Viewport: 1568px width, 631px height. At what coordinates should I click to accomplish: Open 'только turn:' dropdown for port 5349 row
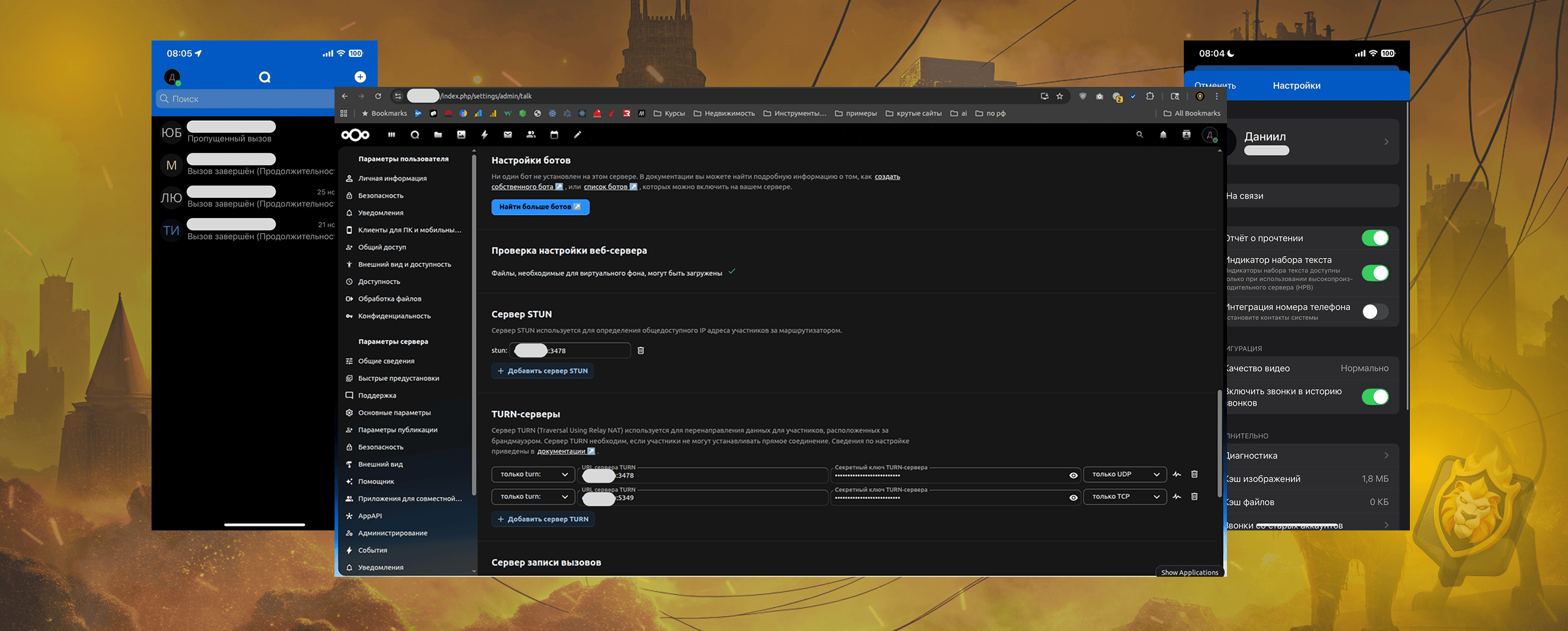pyautogui.click(x=533, y=497)
